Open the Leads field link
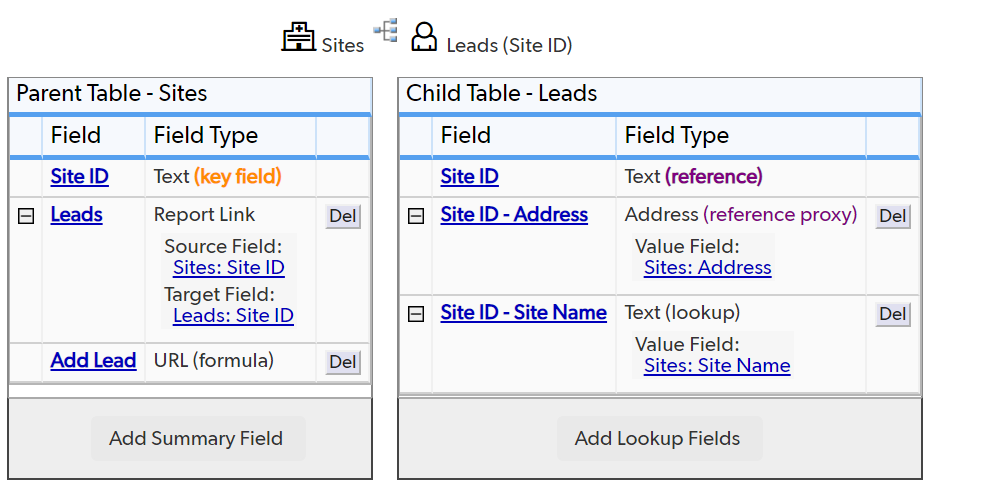The width and height of the screenshot is (982, 504). [76, 215]
